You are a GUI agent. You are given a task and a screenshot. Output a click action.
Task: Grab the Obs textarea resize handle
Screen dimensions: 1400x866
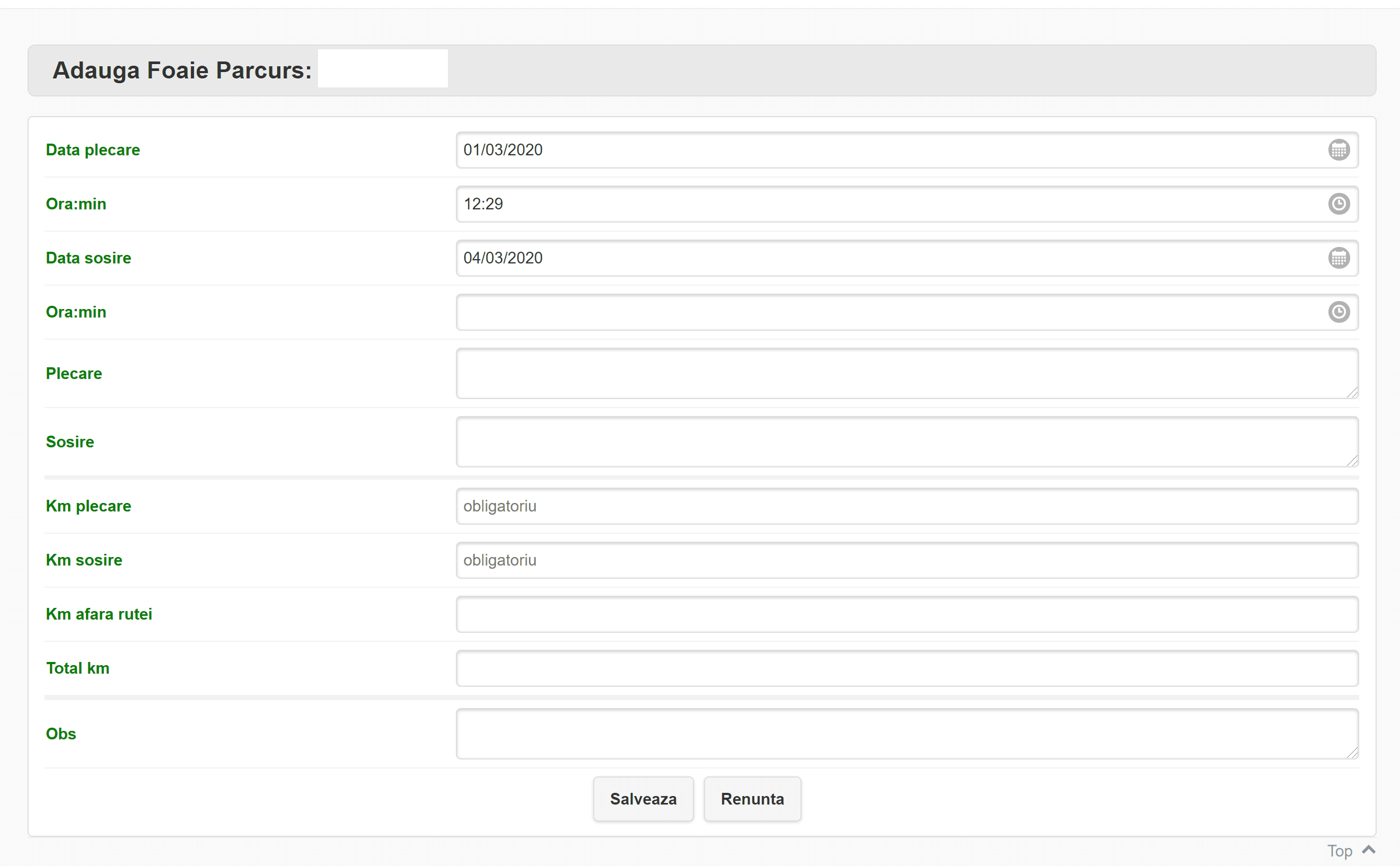1352,753
